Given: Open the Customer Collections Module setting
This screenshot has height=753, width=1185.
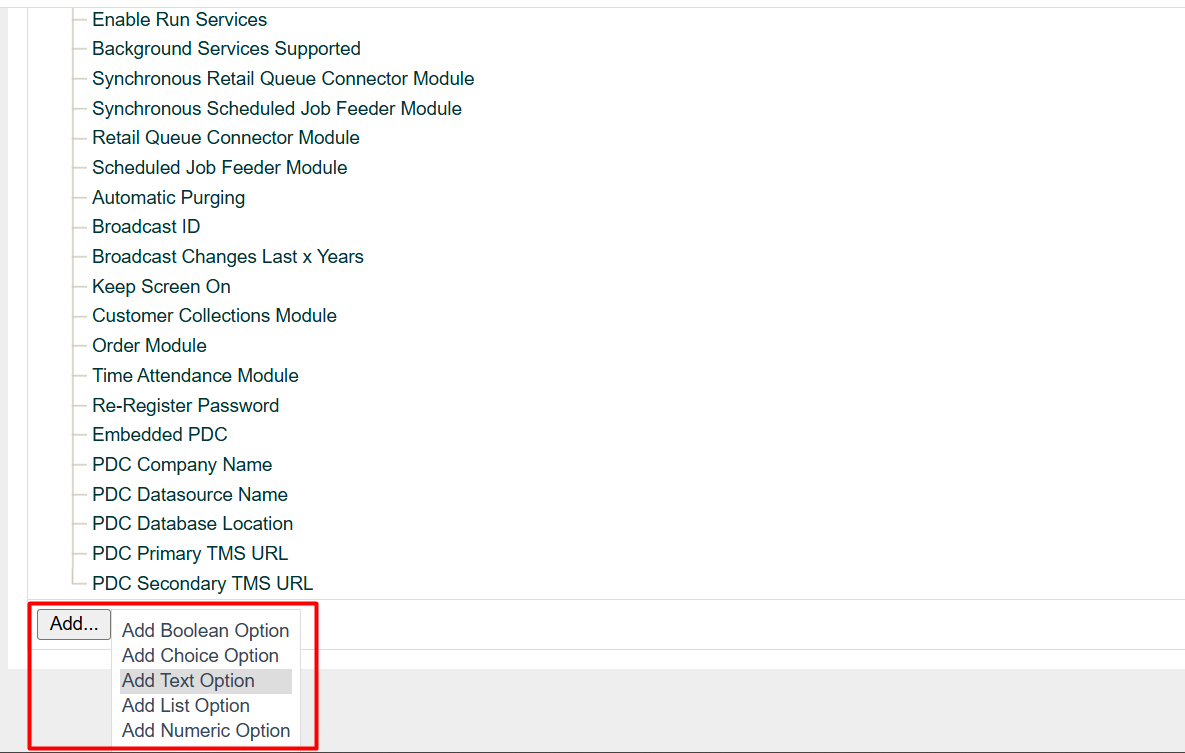Looking at the screenshot, I should point(214,315).
